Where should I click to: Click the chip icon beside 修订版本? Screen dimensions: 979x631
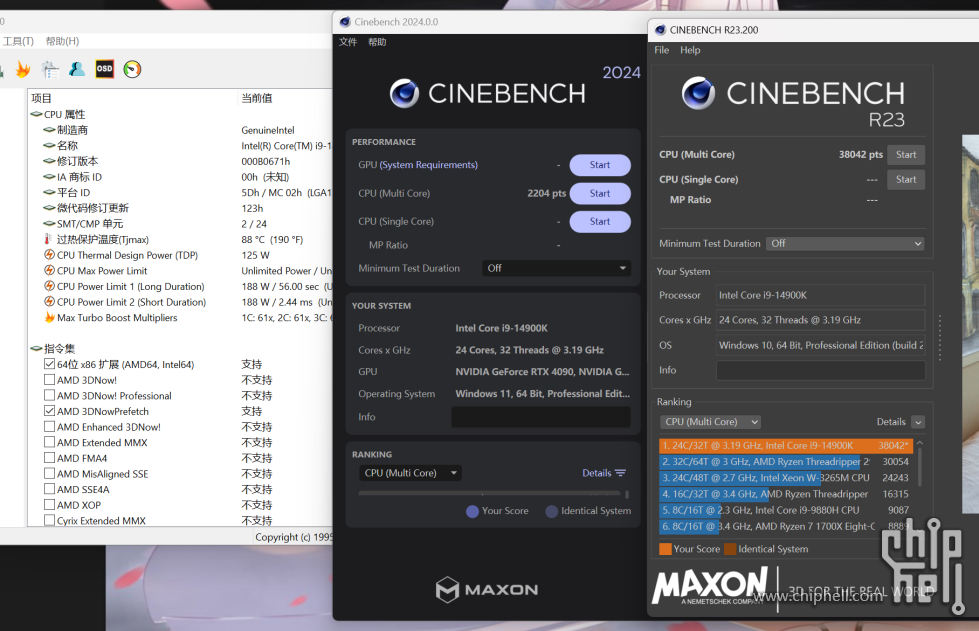coord(49,161)
